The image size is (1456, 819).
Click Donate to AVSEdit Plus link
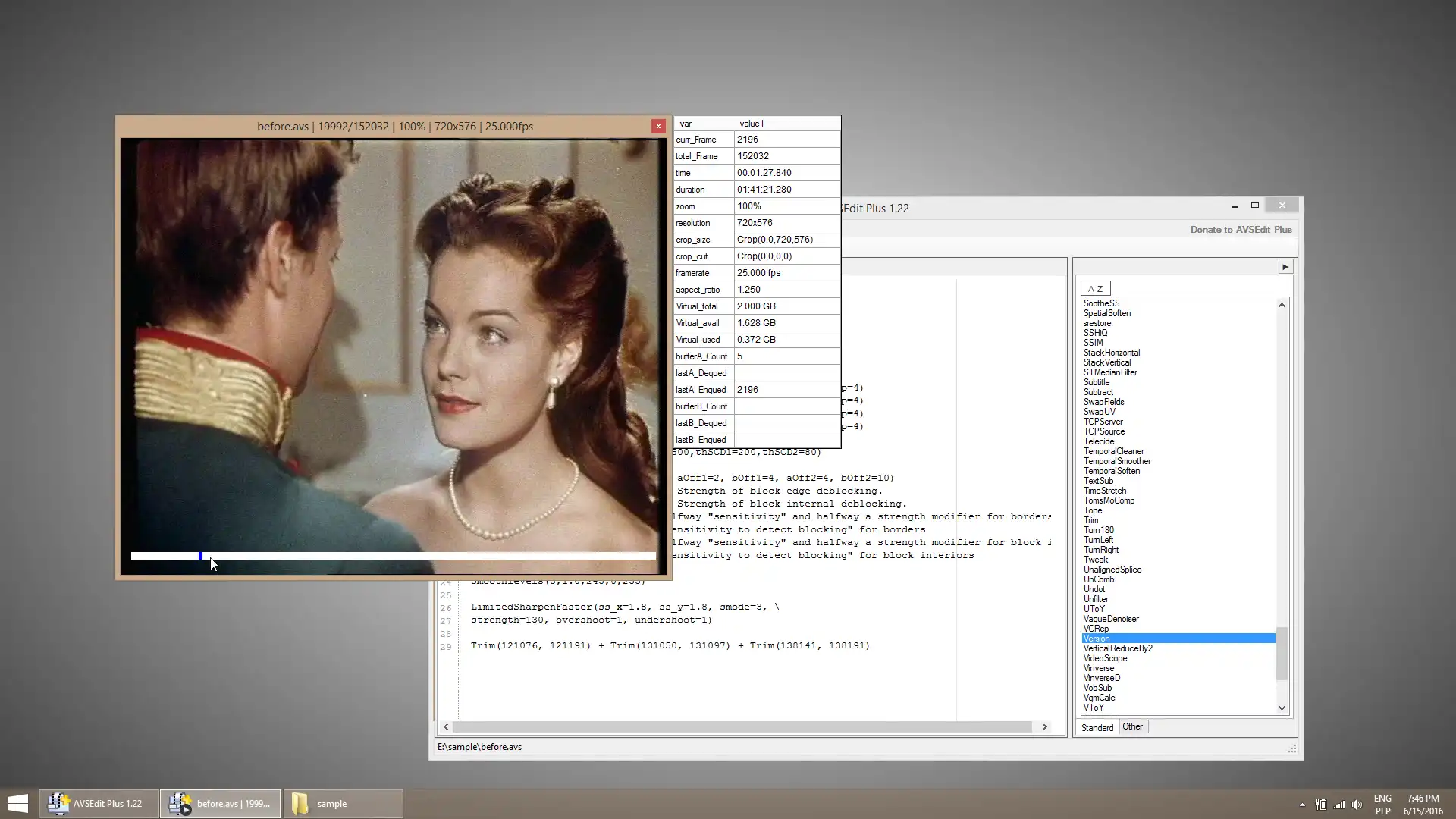click(x=1242, y=230)
